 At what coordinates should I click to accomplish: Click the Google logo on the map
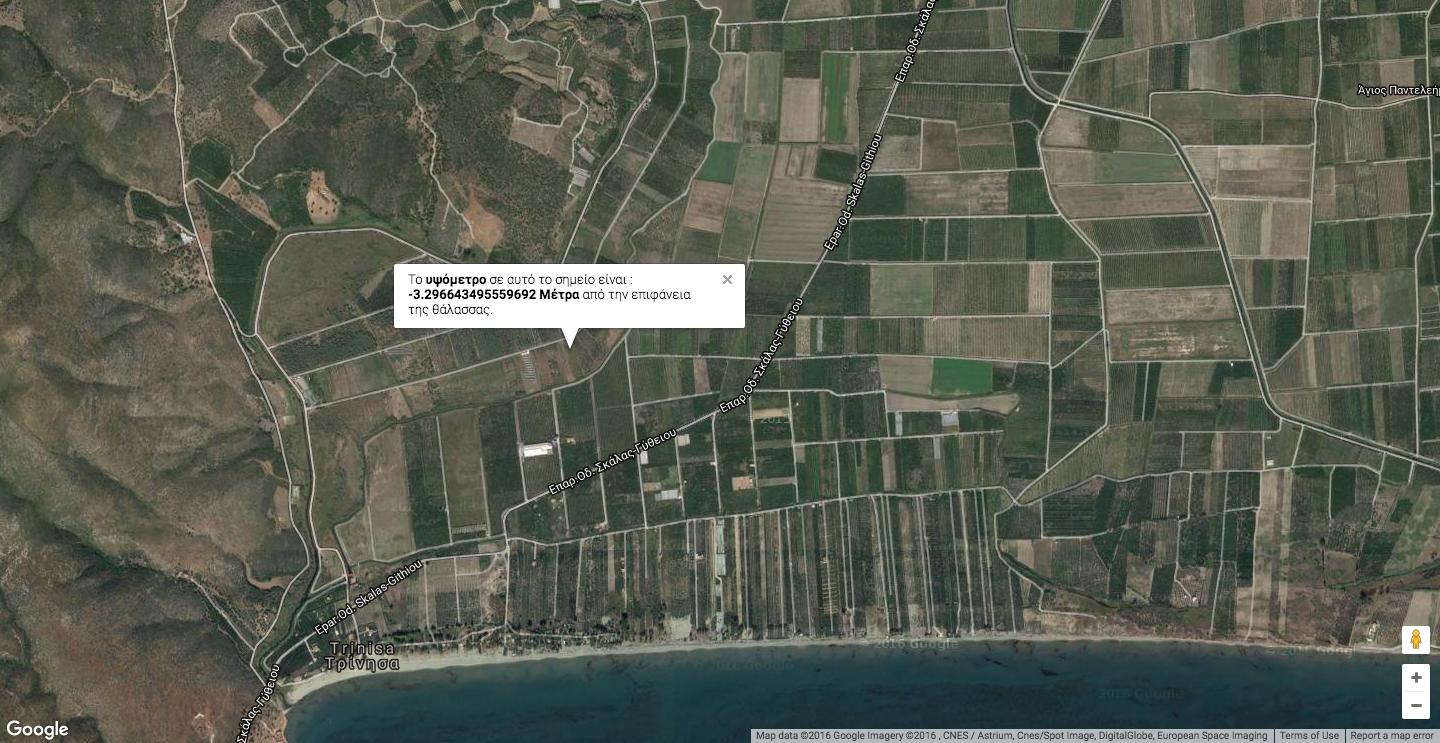(x=37, y=729)
